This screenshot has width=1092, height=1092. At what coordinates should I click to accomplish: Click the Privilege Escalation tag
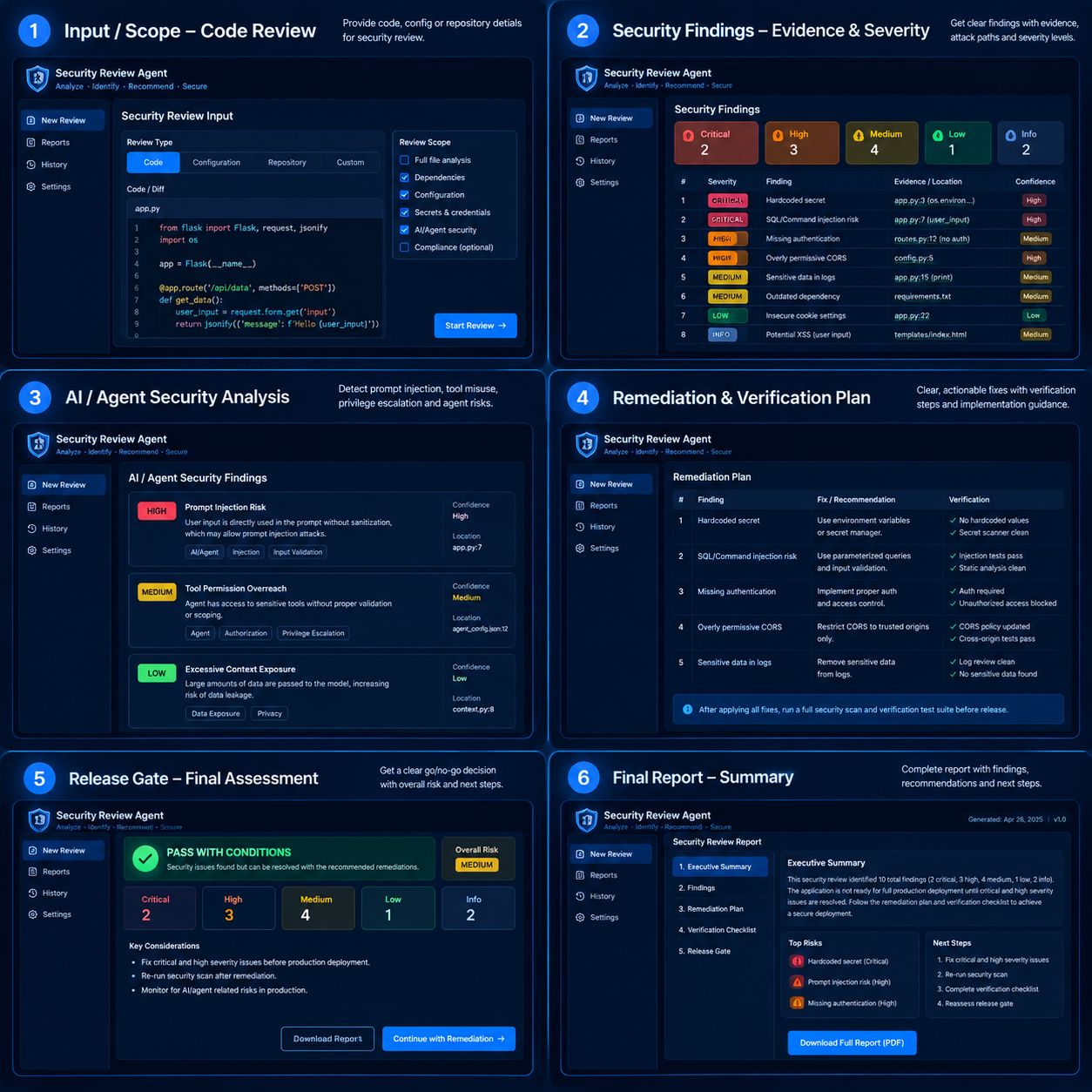[313, 633]
